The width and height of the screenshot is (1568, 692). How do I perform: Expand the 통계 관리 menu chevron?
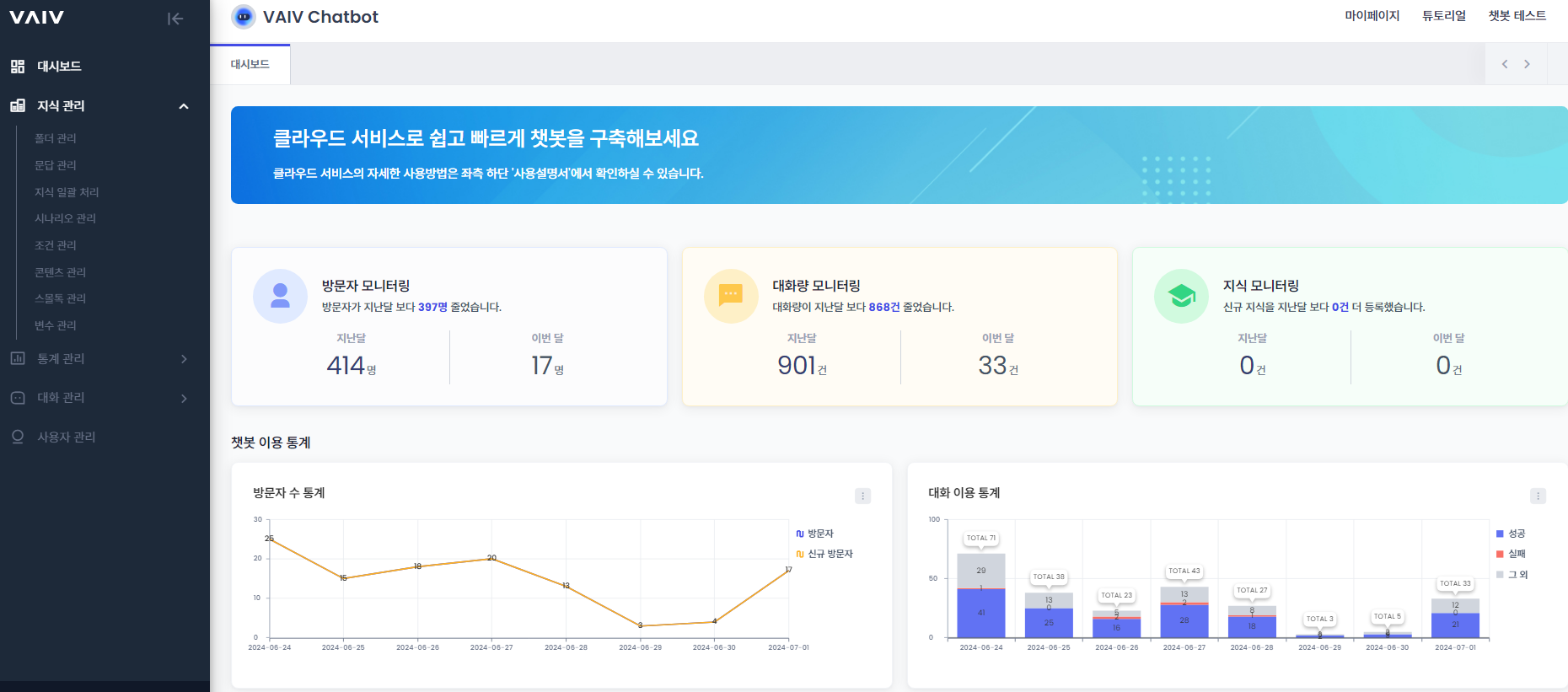[184, 359]
